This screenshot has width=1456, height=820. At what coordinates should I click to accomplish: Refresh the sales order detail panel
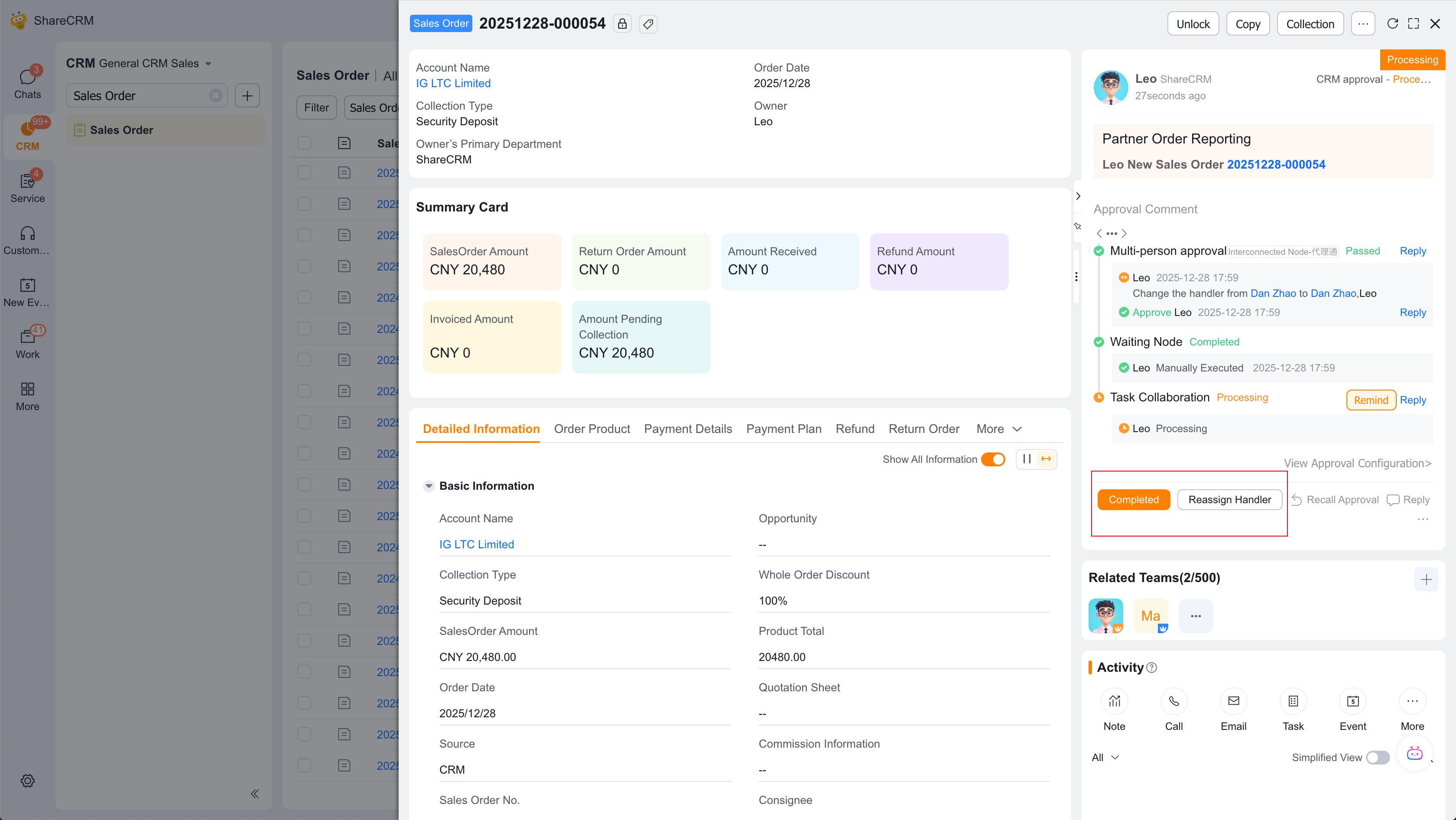(x=1393, y=24)
